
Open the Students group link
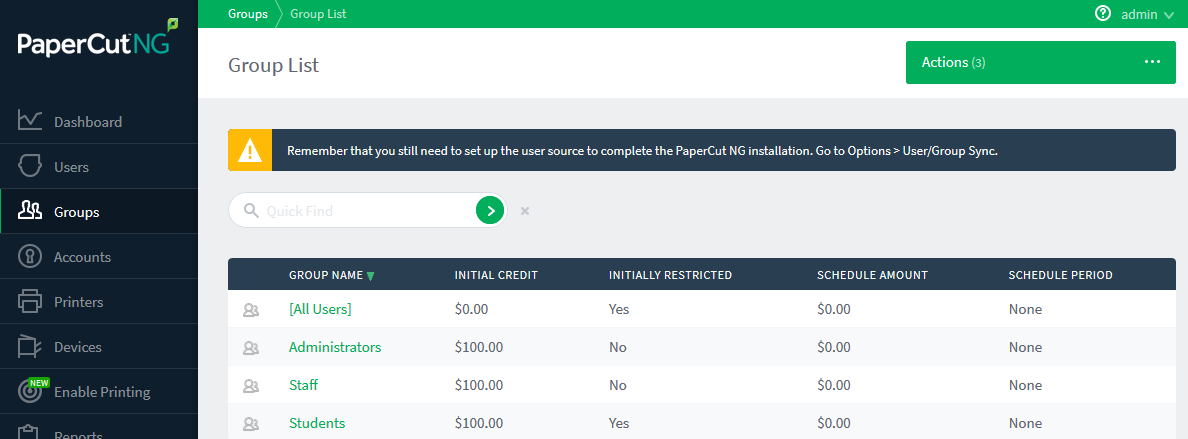317,423
